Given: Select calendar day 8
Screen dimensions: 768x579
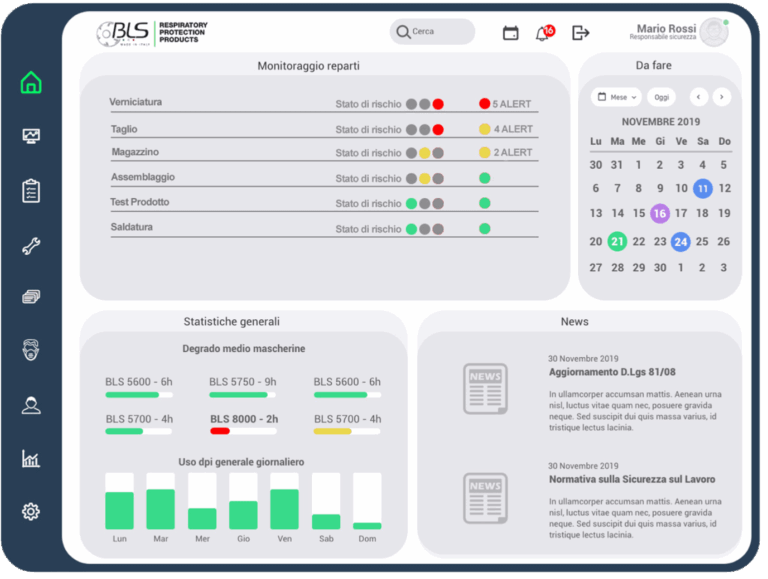Looking at the screenshot, I should tap(638, 189).
